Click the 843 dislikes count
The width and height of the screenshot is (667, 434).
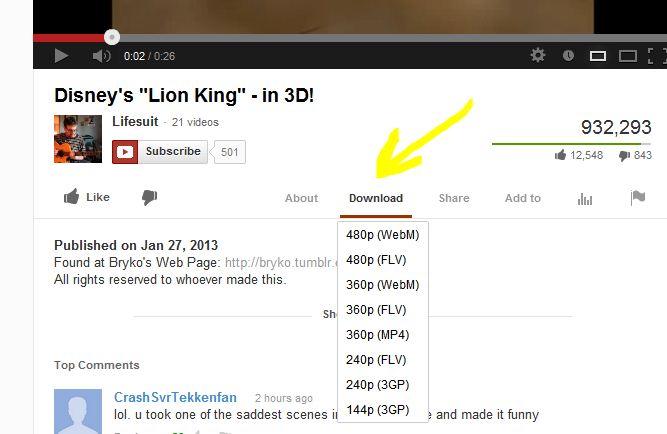point(643,155)
